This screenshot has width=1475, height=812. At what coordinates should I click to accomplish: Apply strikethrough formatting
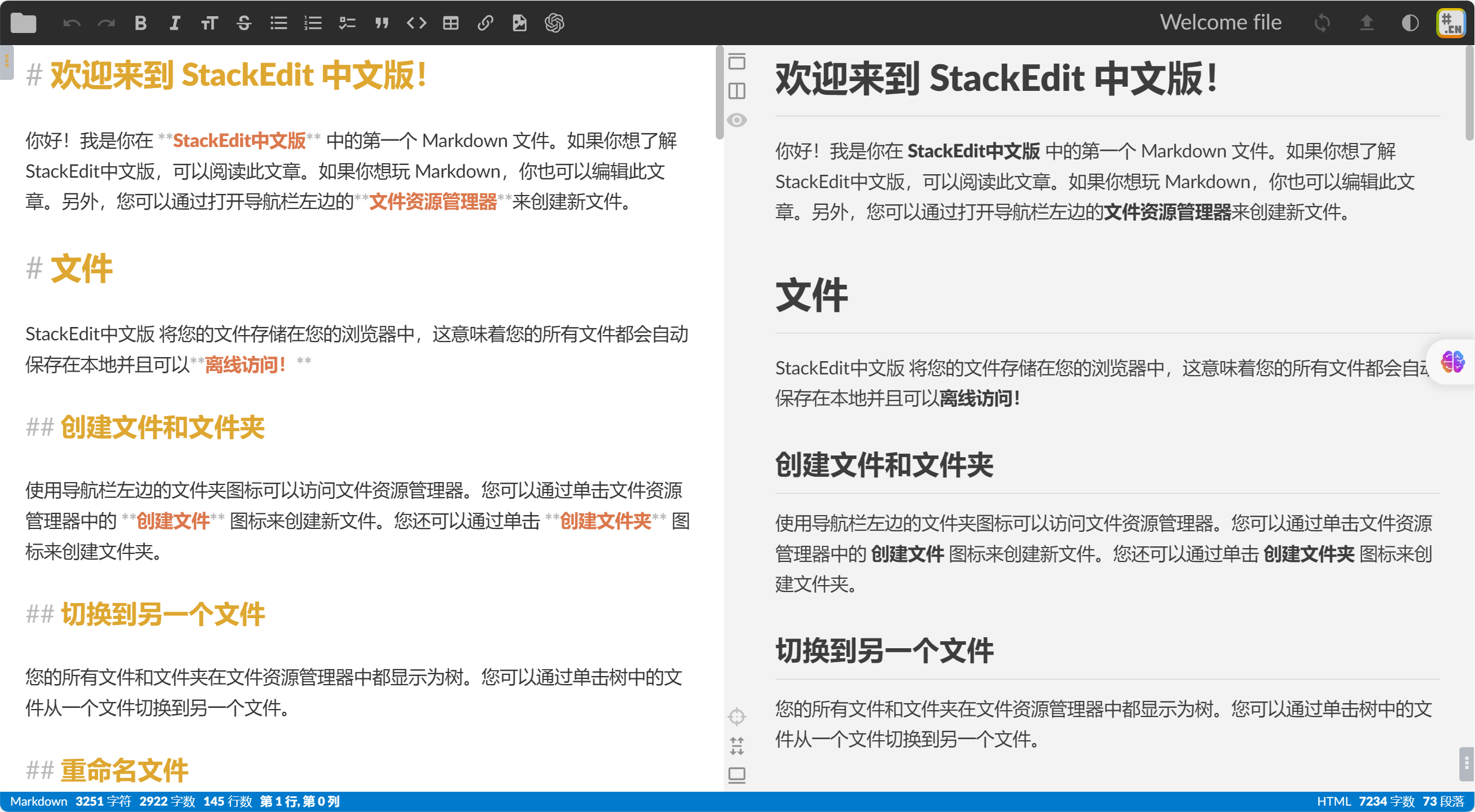click(244, 23)
